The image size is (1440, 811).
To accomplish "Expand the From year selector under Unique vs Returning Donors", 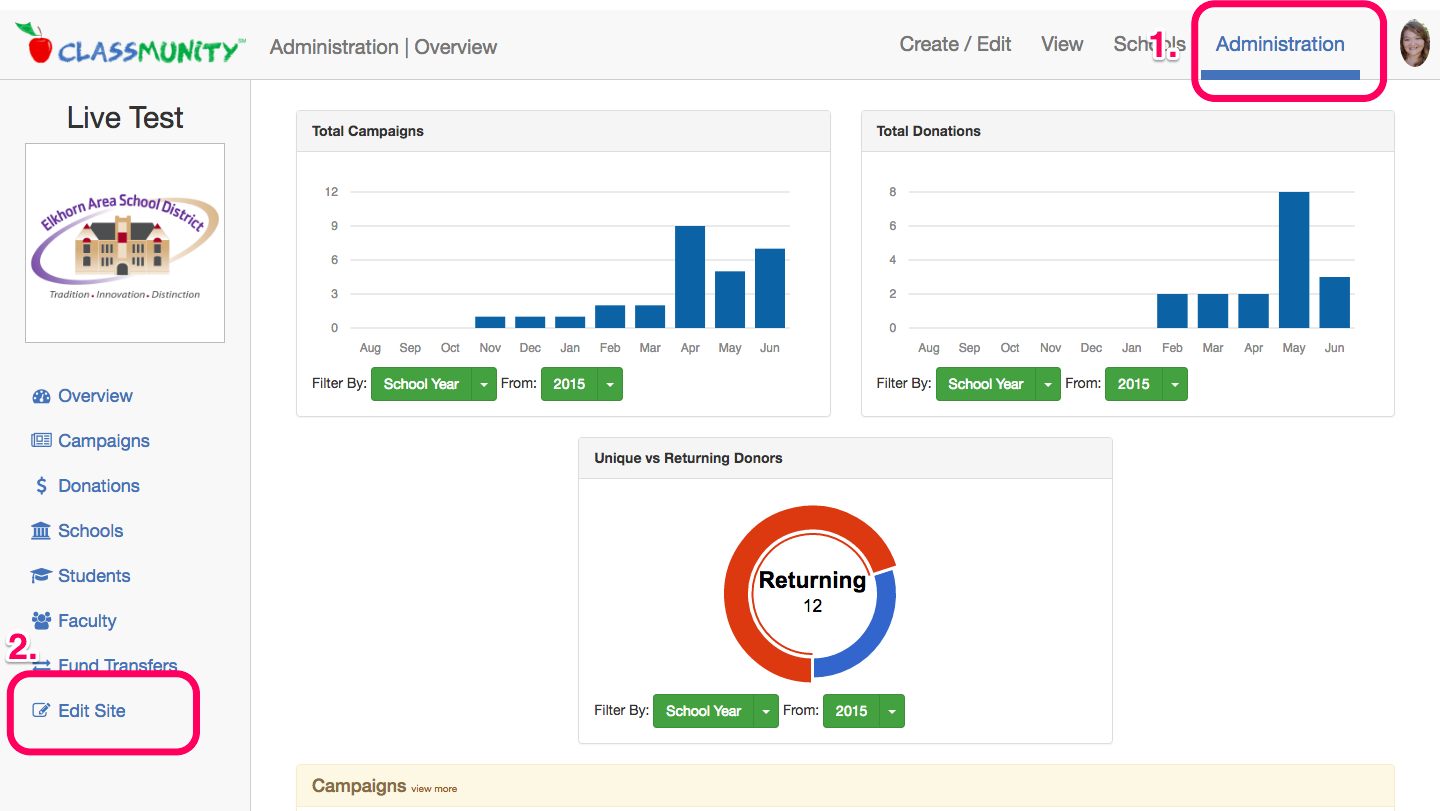I will click(x=892, y=710).
